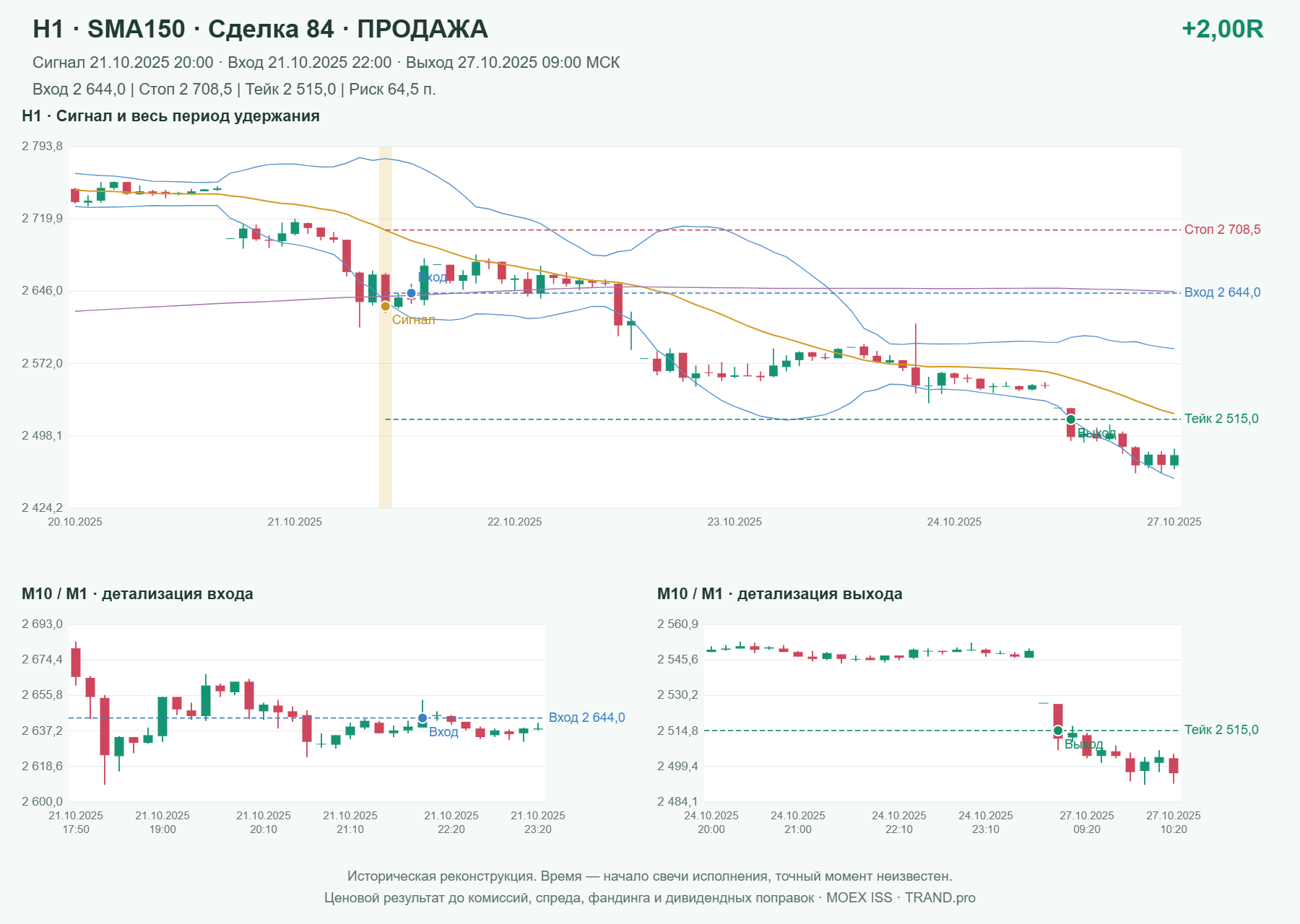Click the 'Вход 2 644,0 | Стоп 2 708,5' parameters line
Screen dimensions: 1300x924
coord(234,90)
